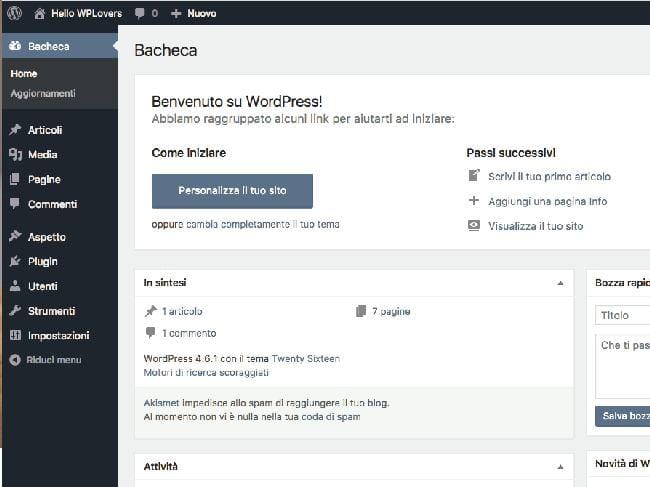Open the Scrivi il tuo primo articolo link
Viewport: 650px width, 487px height.
click(x=549, y=176)
